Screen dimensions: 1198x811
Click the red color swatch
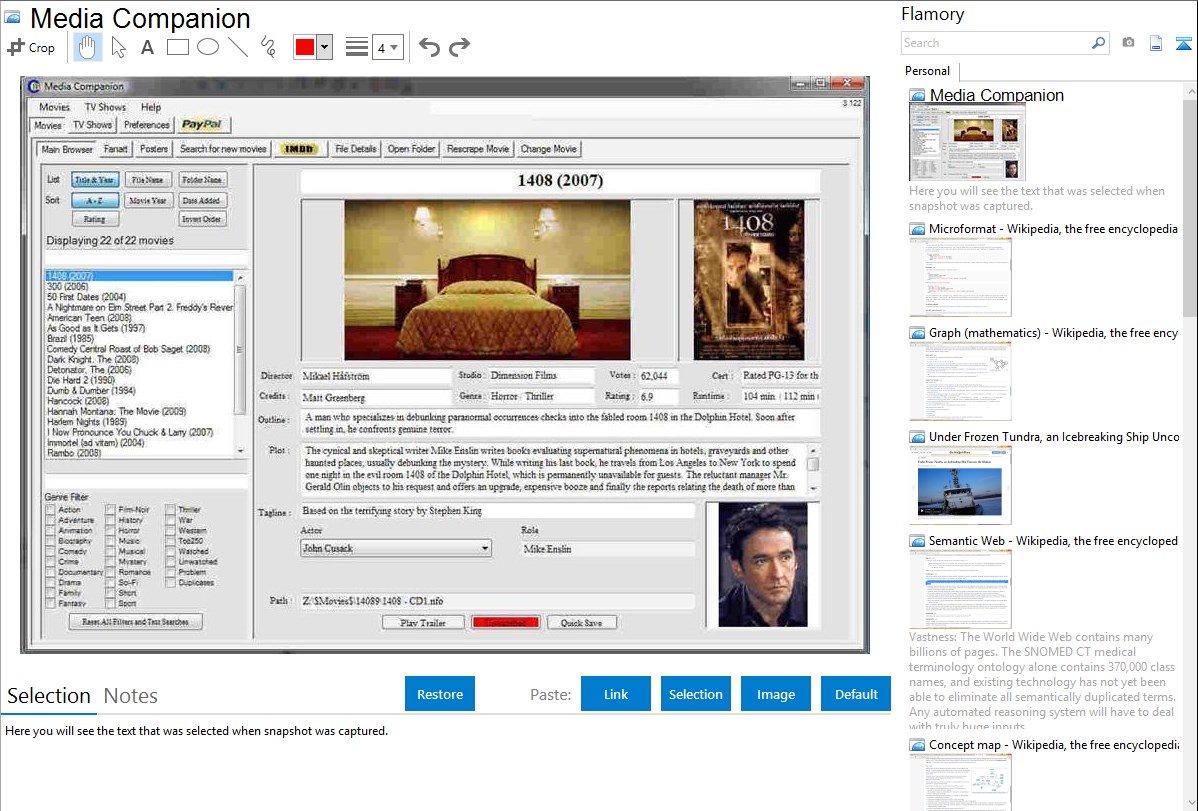click(x=305, y=47)
